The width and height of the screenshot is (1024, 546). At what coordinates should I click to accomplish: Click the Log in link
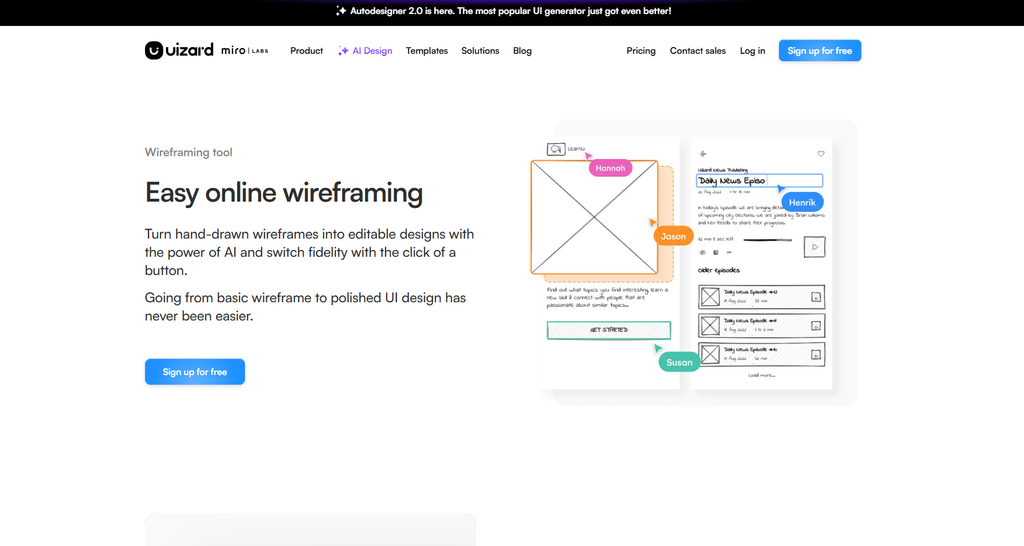pos(752,51)
